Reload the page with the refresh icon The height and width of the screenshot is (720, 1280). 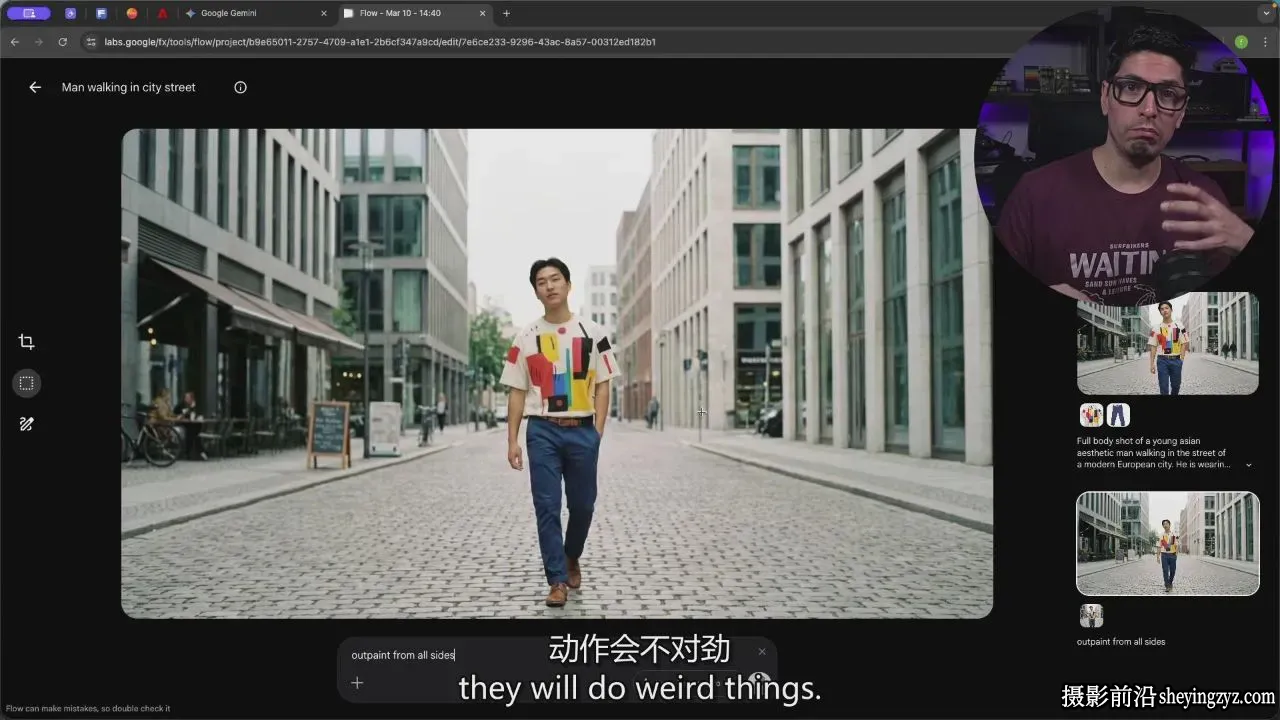[x=62, y=42]
